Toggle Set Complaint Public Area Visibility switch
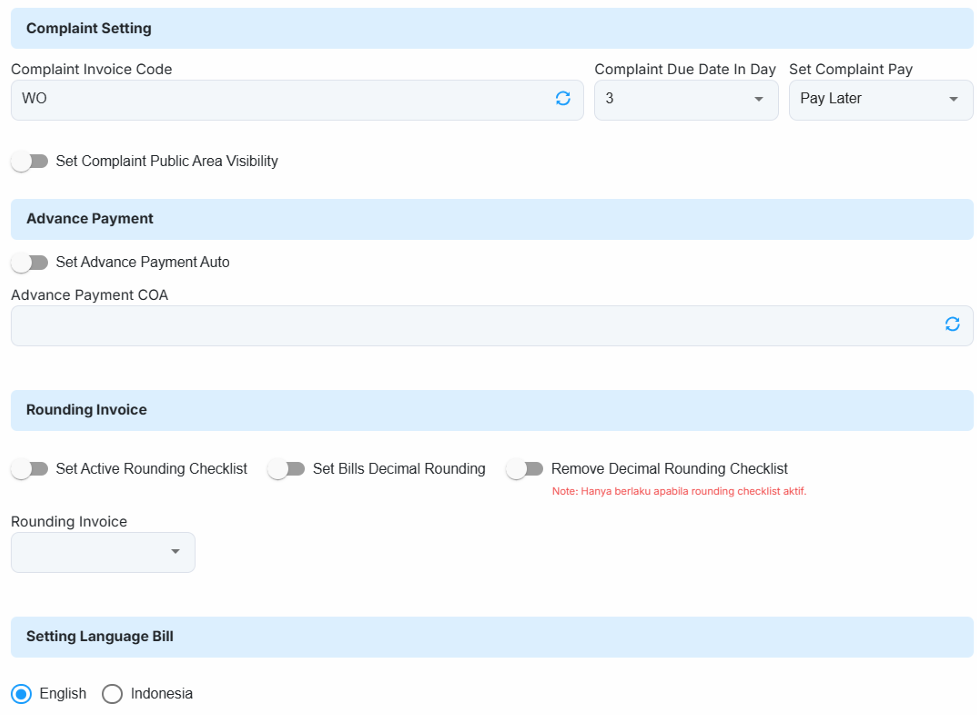This screenshot has height=715, width=977. point(30,161)
